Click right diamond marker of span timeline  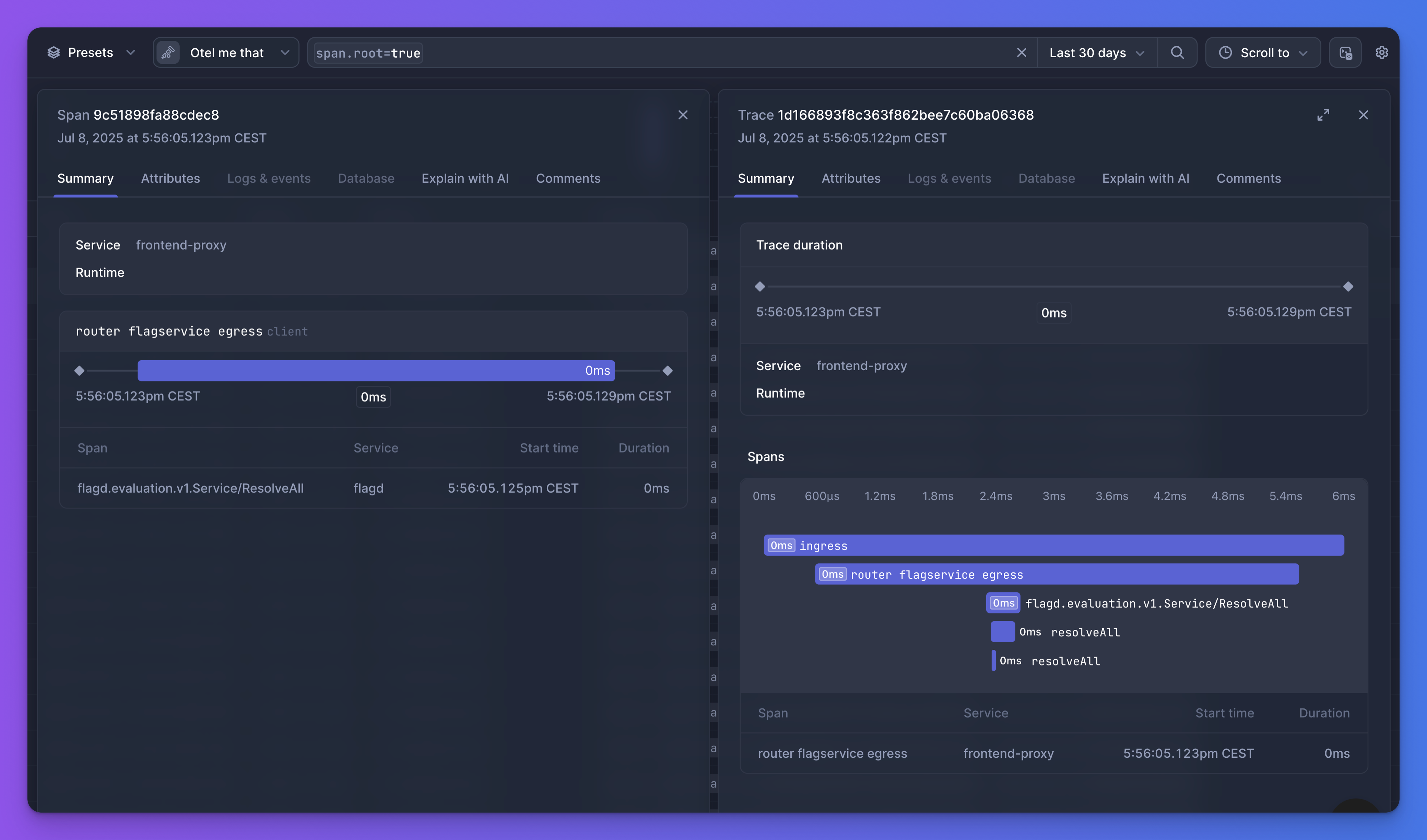668,371
